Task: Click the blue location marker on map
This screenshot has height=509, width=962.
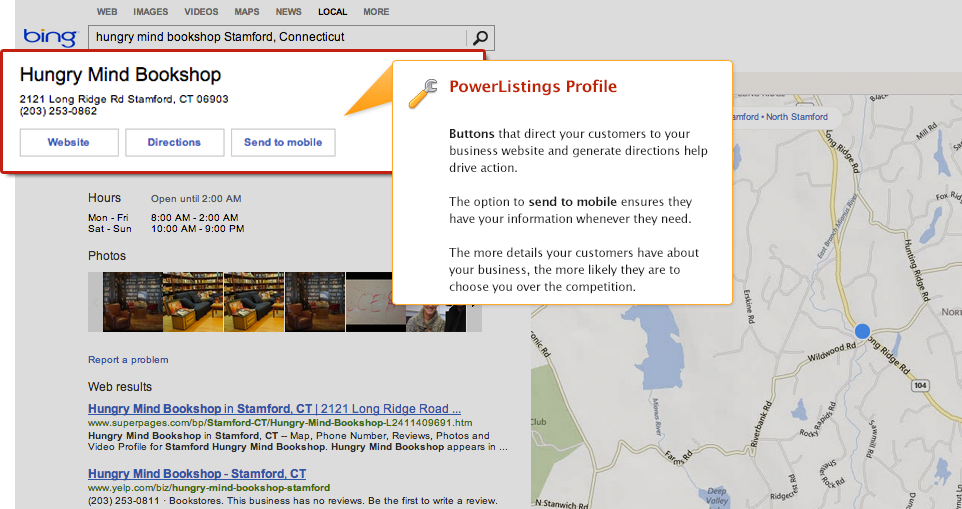Action: coord(863,331)
